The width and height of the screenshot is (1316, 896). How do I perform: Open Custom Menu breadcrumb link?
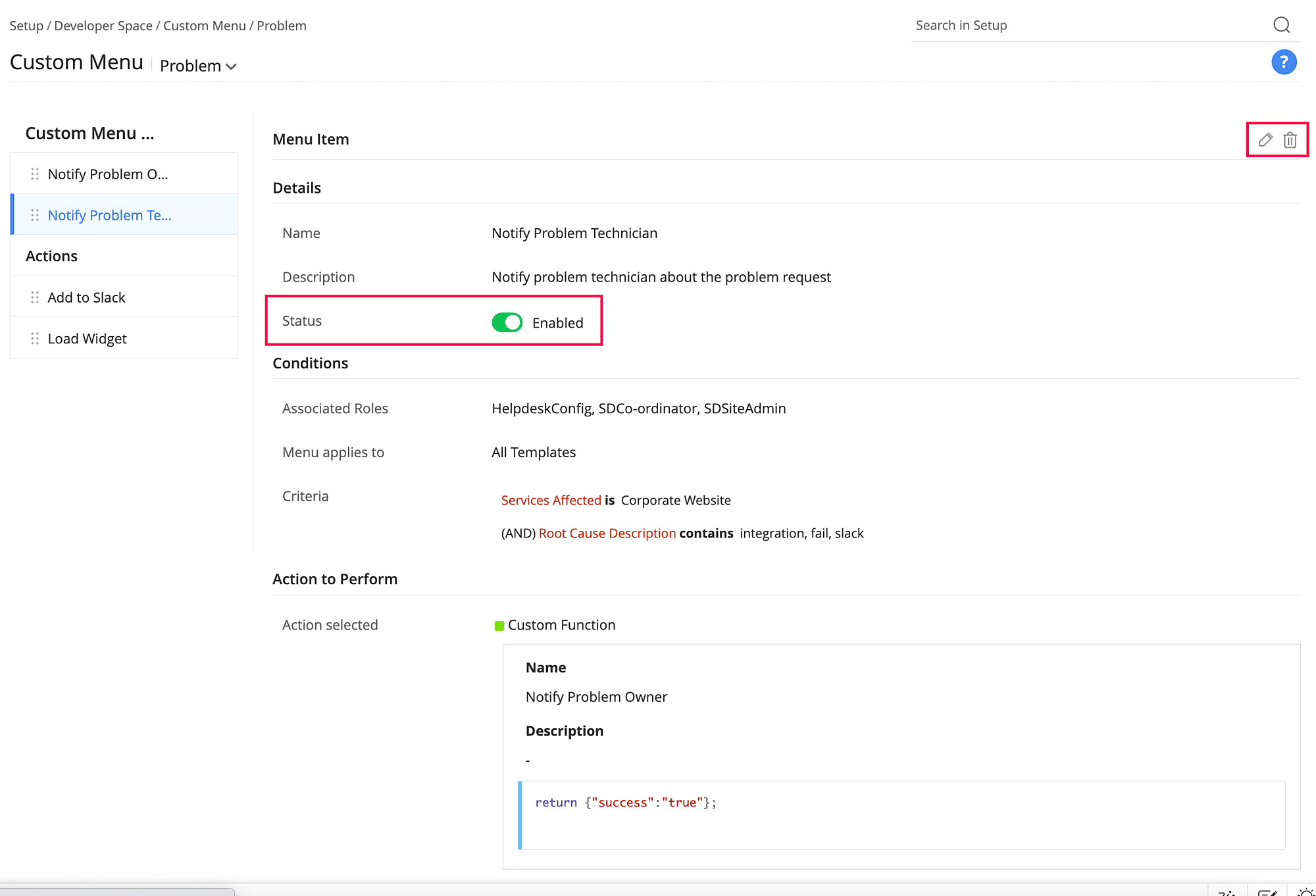[204, 26]
